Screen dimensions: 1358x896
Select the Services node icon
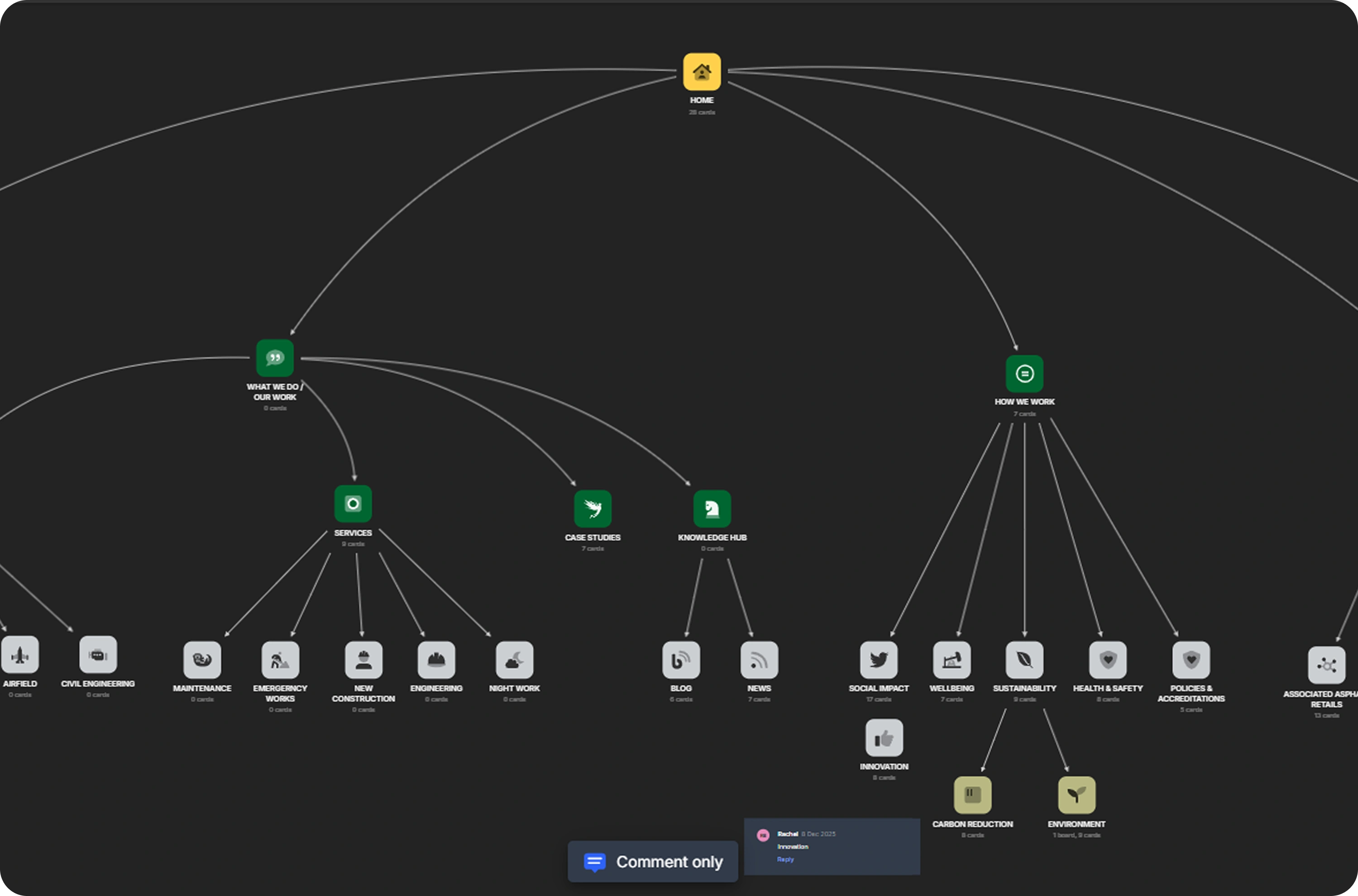353,504
